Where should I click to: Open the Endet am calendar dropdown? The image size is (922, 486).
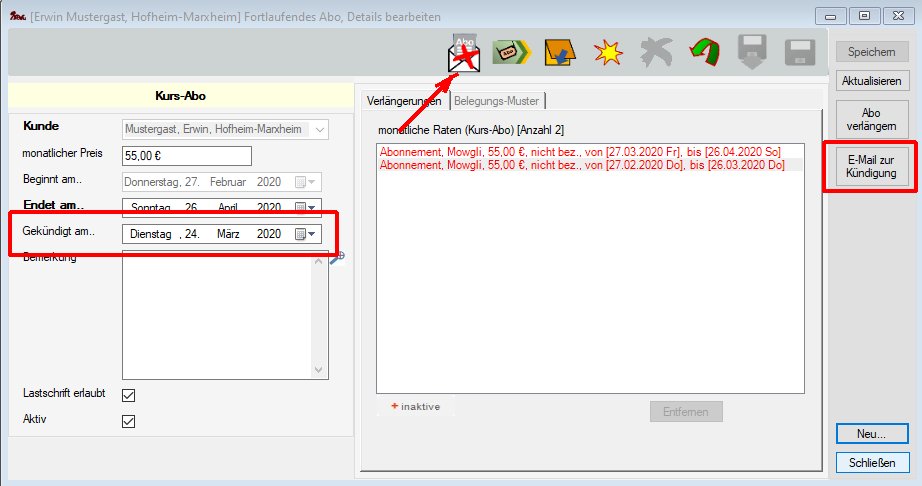point(307,208)
